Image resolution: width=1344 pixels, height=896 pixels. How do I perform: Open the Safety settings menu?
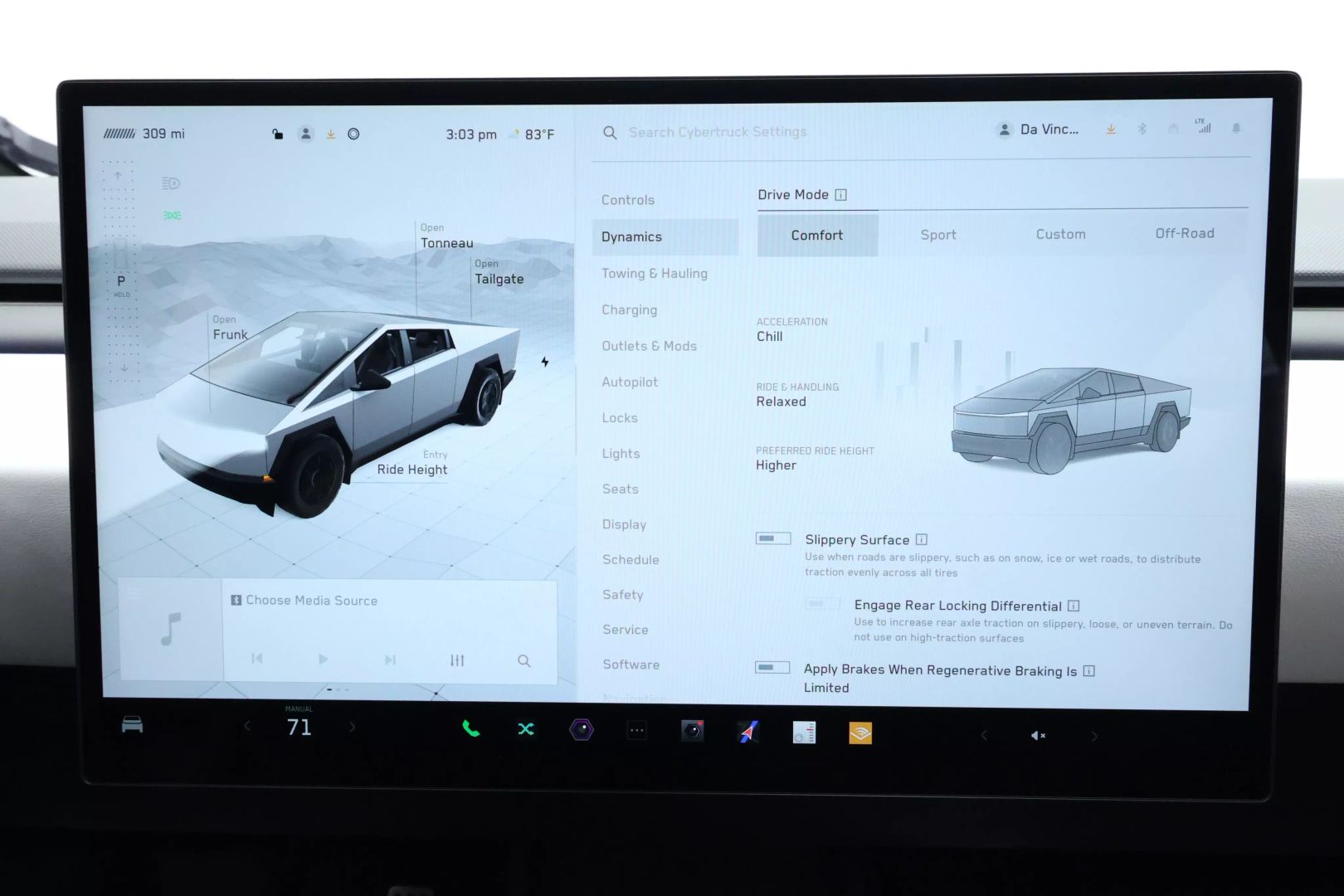(623, 594)
